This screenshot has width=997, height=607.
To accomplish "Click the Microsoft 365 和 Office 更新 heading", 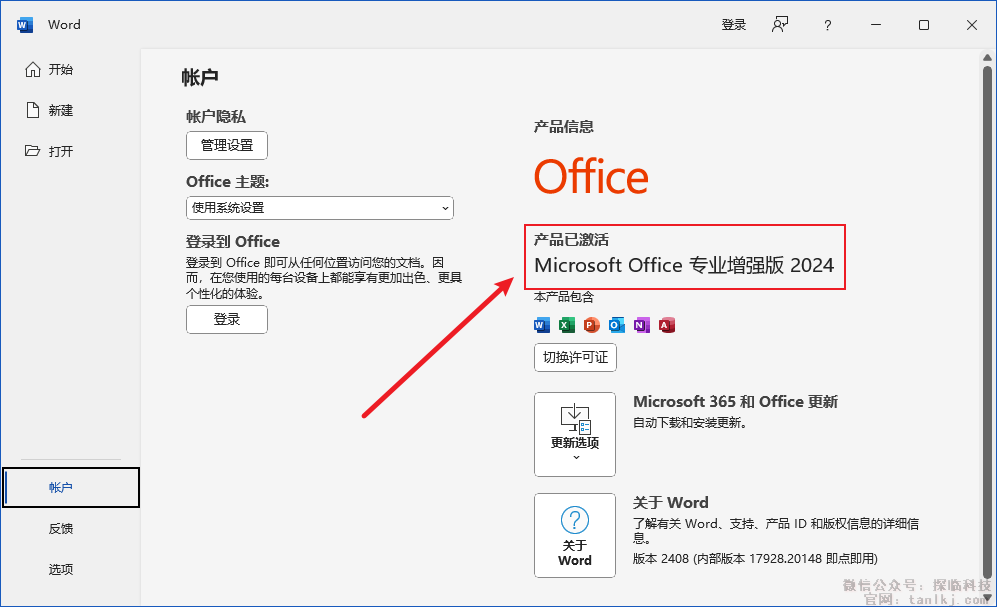I will [735, 402].
